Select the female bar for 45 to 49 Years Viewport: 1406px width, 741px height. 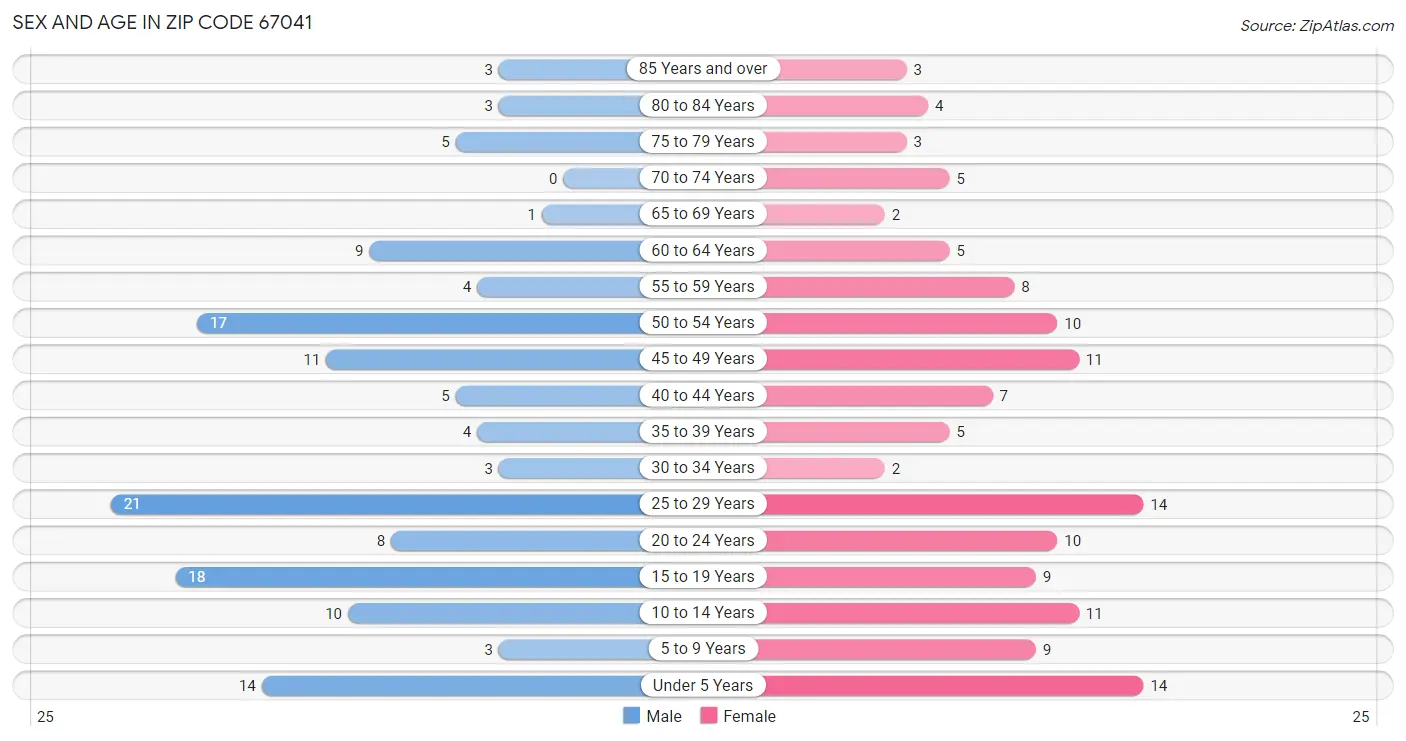coord(922,359)
